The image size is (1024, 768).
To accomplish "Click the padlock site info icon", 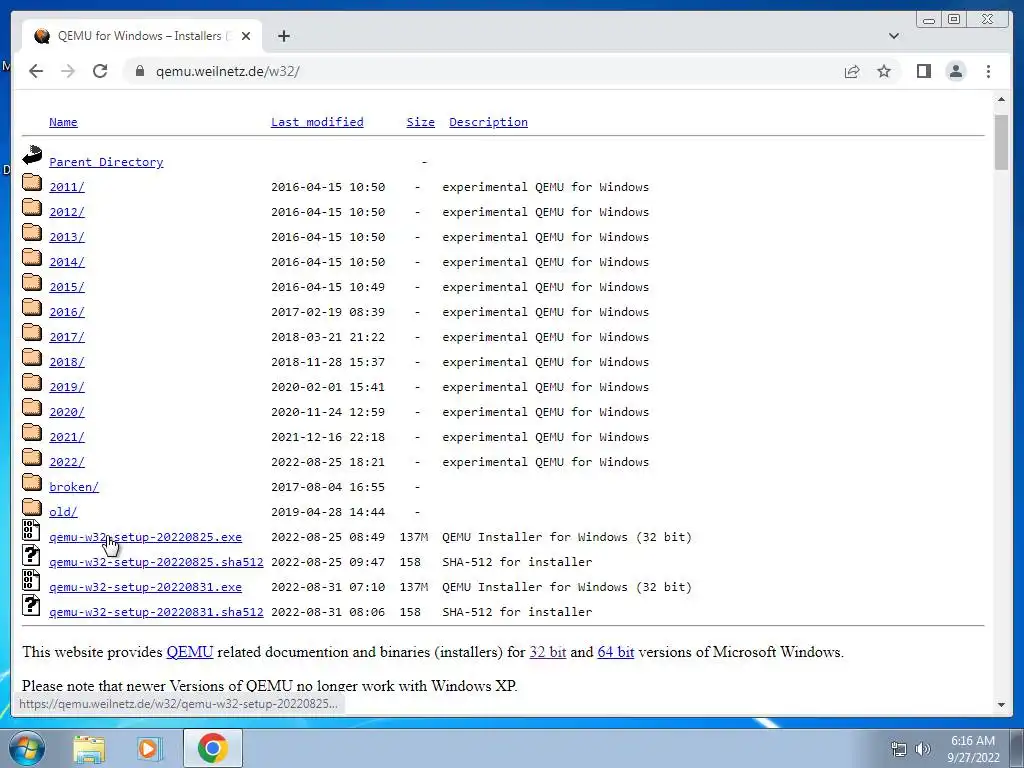I will point(139,71).
